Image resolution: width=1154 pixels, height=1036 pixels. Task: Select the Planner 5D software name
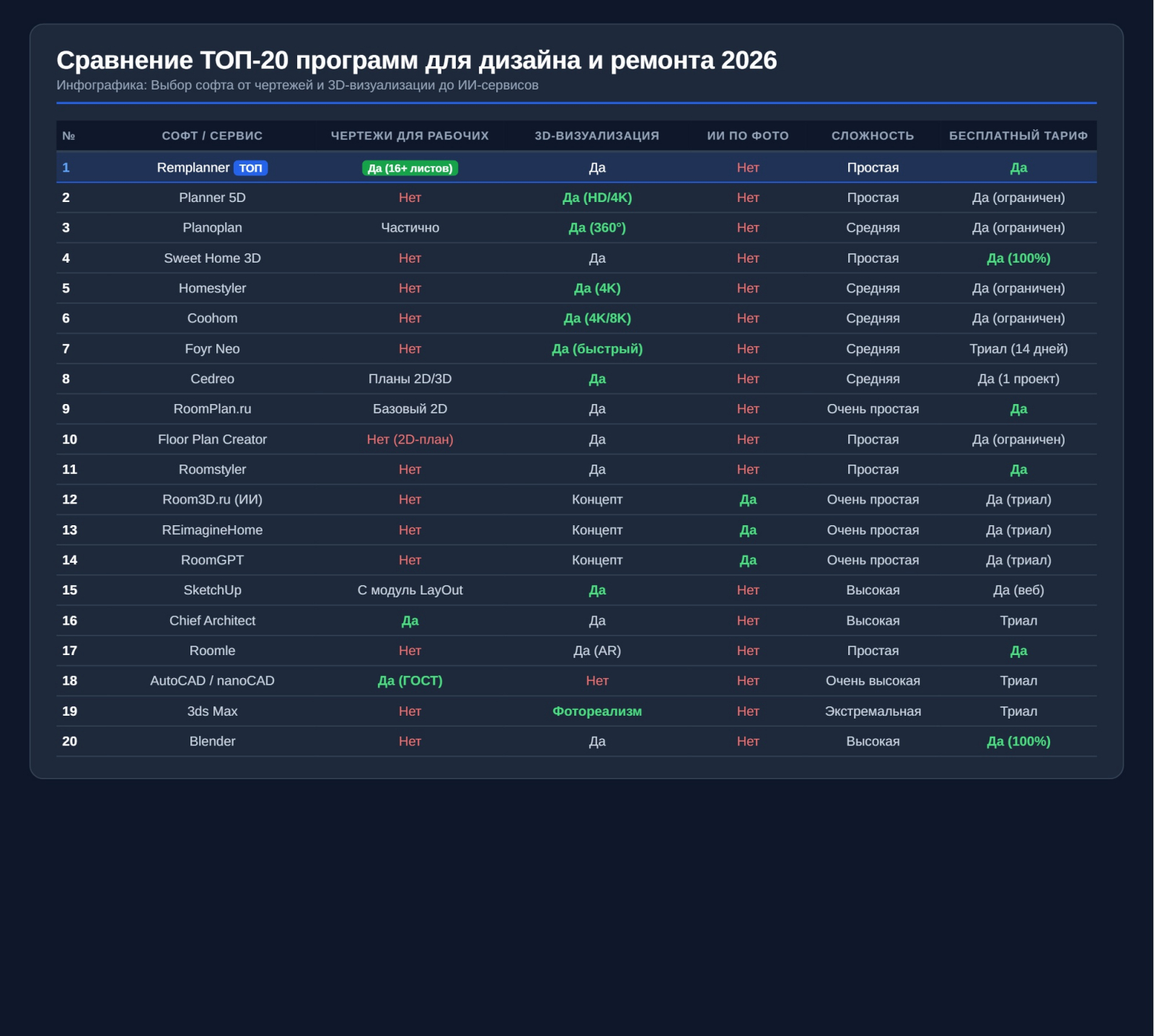point(212,198)
